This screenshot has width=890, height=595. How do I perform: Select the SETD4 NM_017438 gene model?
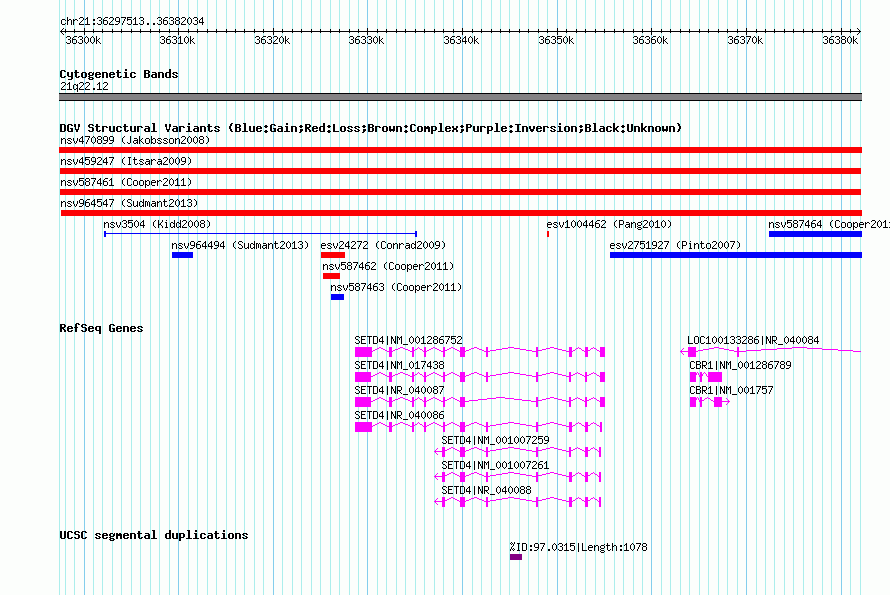[x=480, y=377]
